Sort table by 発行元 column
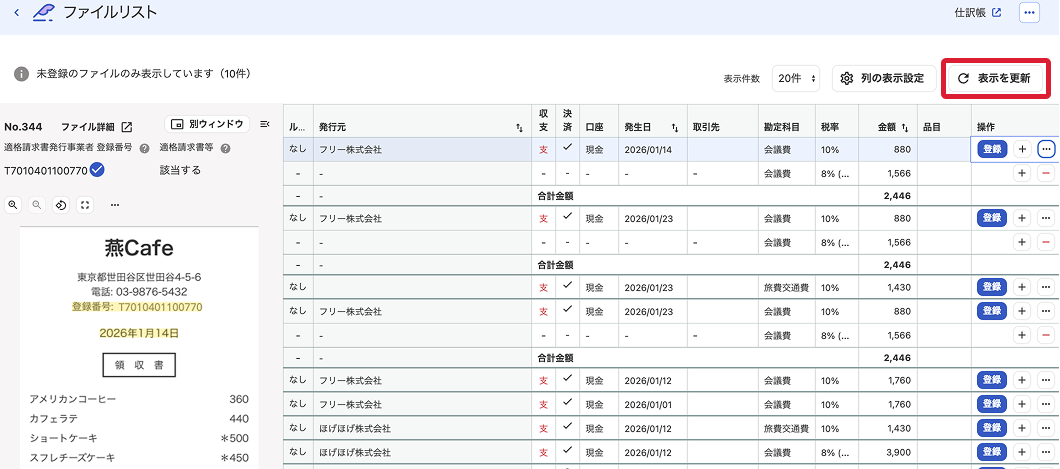This screenshot has height=469, width=1060. (519, 127)
